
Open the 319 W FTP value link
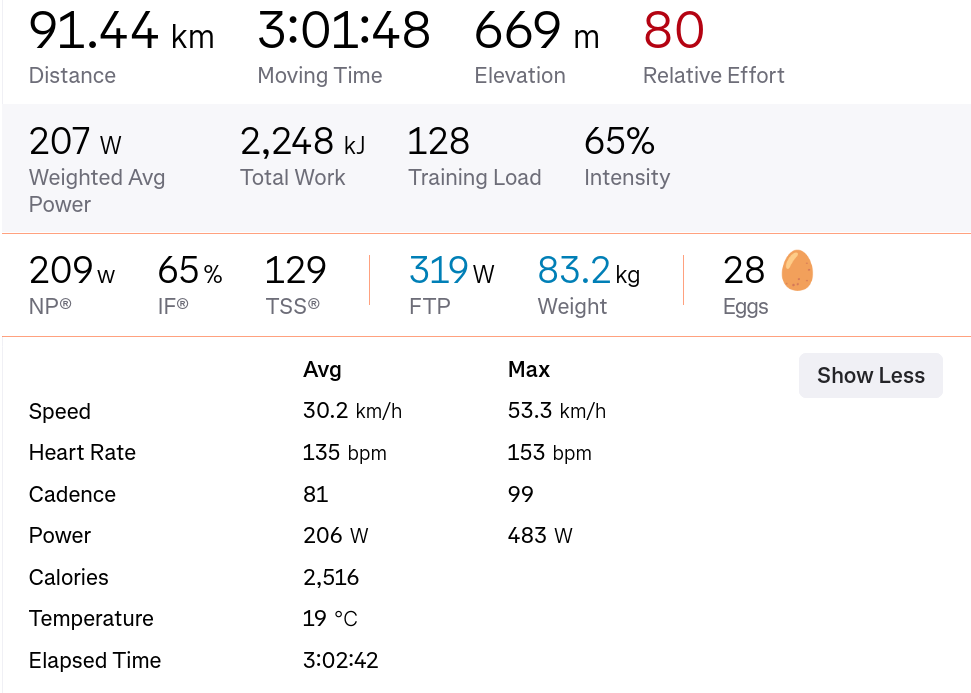(x=451, y=271)
